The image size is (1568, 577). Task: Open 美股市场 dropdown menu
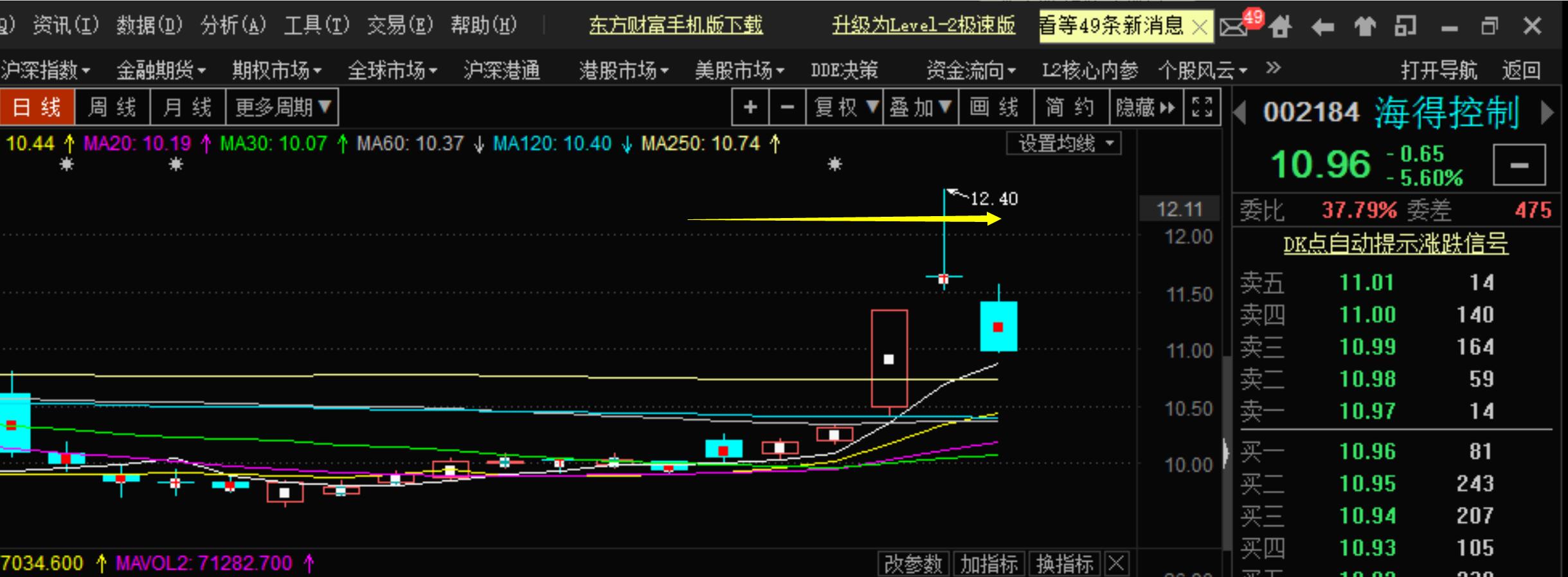740,69
